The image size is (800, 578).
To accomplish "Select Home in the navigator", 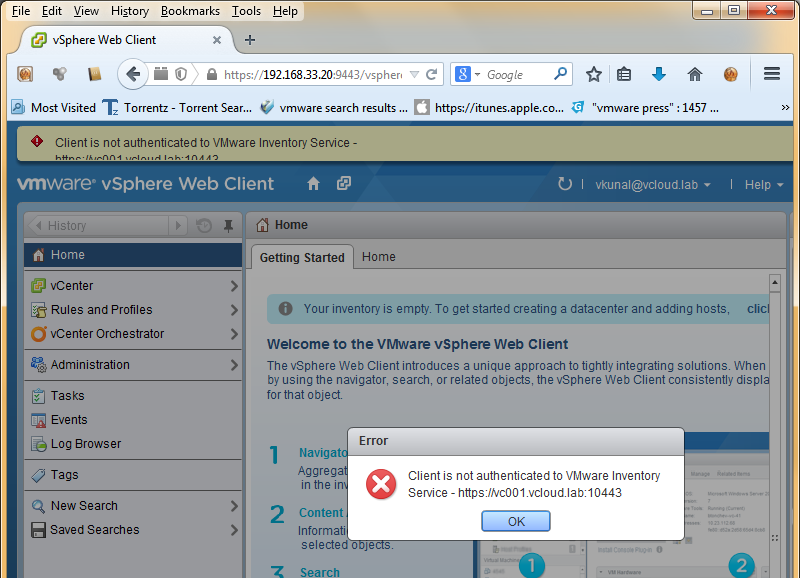I will (x=133, y=255).
